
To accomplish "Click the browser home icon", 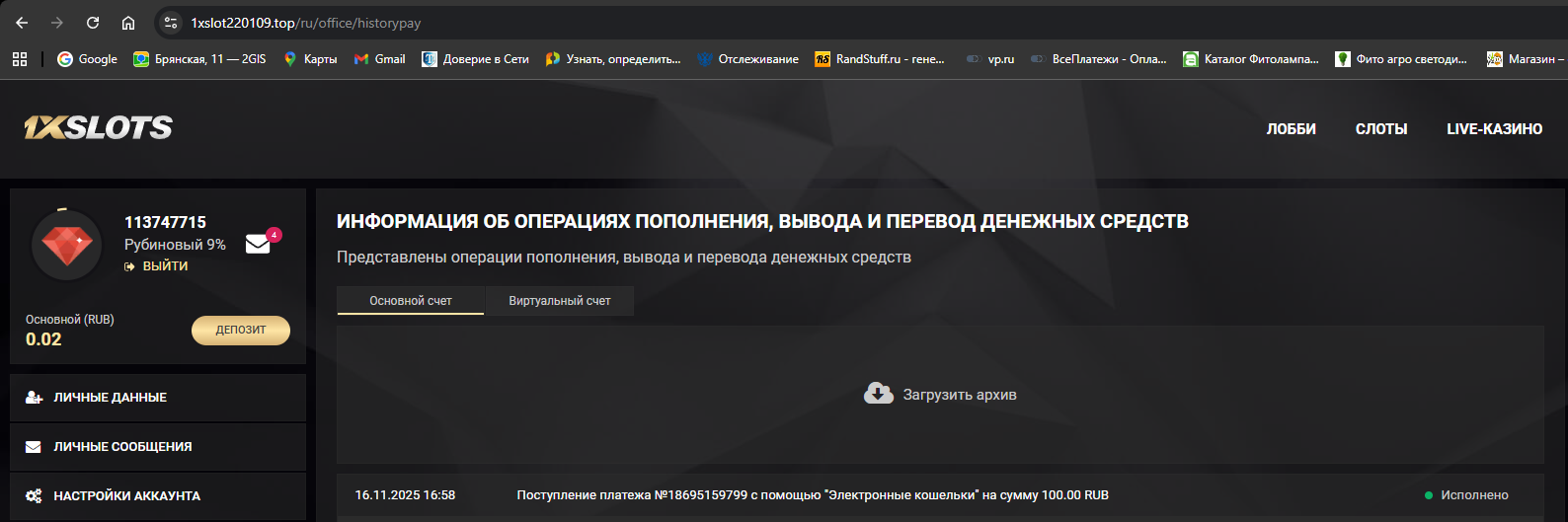I will click(128, 23).
